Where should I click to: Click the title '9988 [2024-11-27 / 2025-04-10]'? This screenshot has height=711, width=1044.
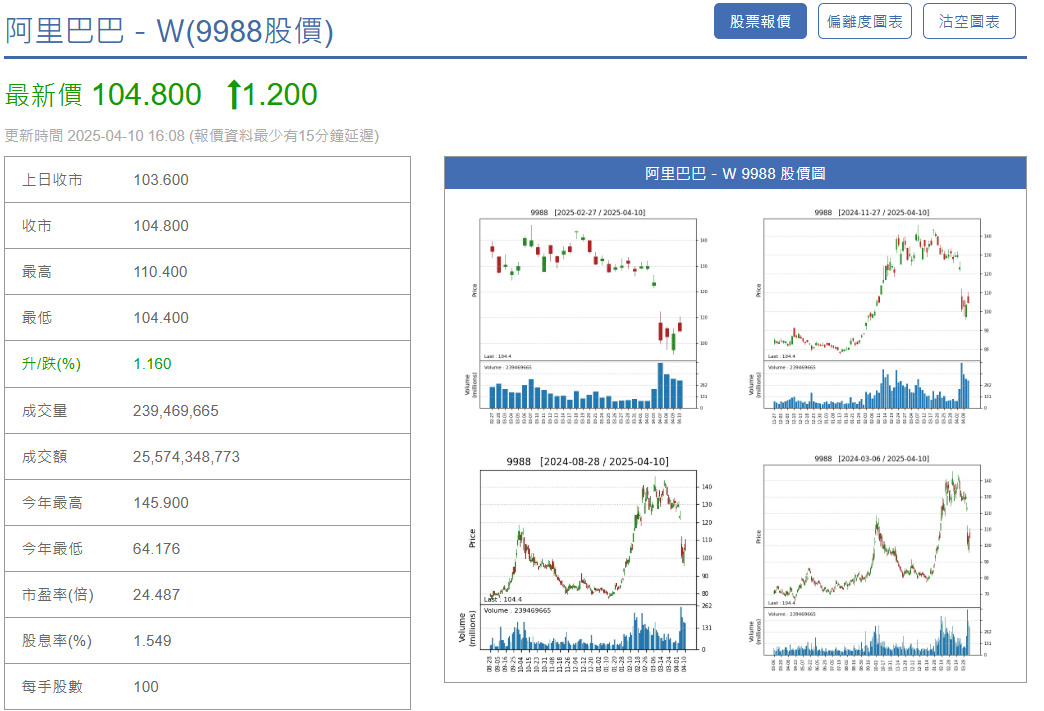[872, 212]
